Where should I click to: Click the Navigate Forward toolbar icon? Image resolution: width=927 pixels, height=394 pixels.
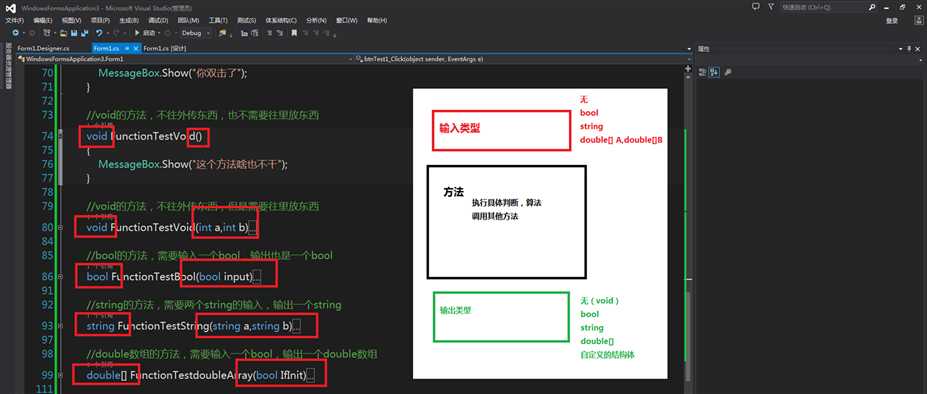pos(33,33)
